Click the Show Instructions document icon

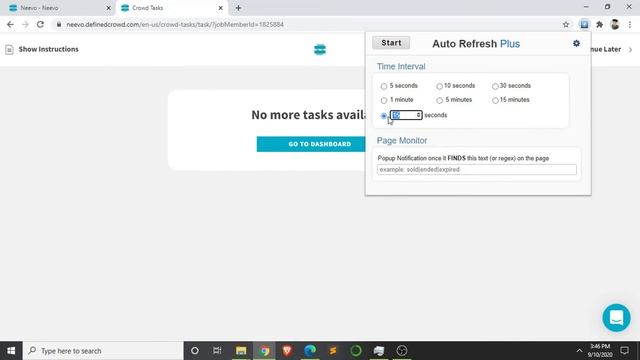point(9,49)
